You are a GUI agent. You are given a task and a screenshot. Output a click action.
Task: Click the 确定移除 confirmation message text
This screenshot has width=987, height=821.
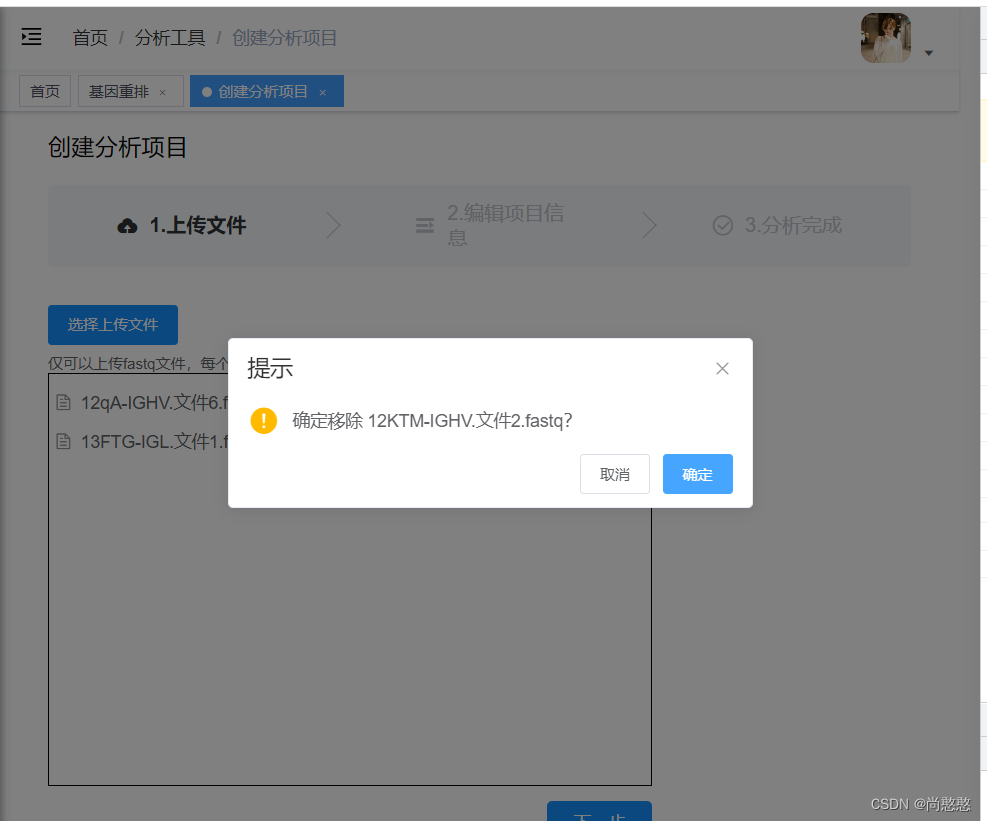click(432, 421)
